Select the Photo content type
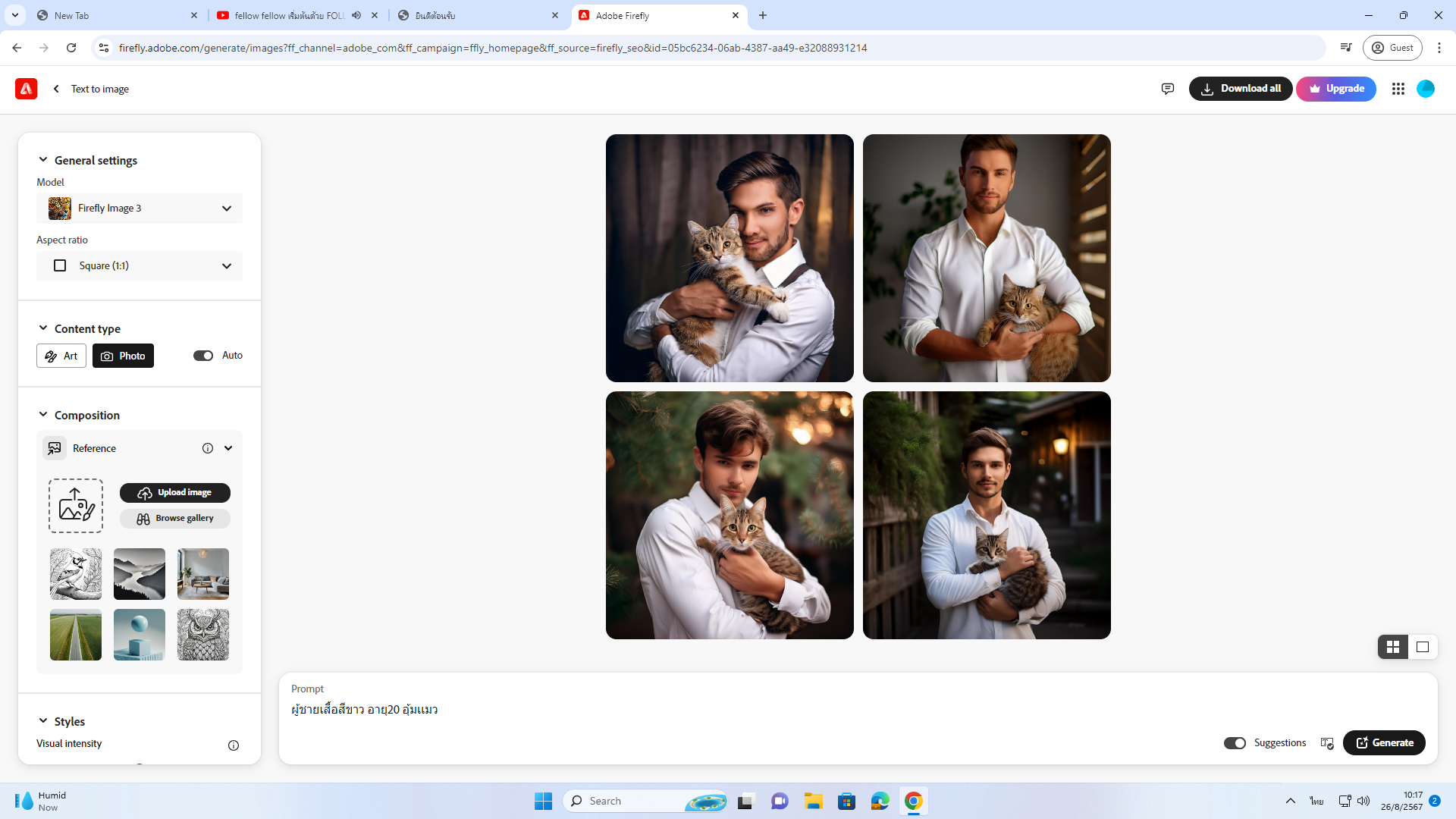The height and width of the screenshot is (819, 1456). coord(123,356)
